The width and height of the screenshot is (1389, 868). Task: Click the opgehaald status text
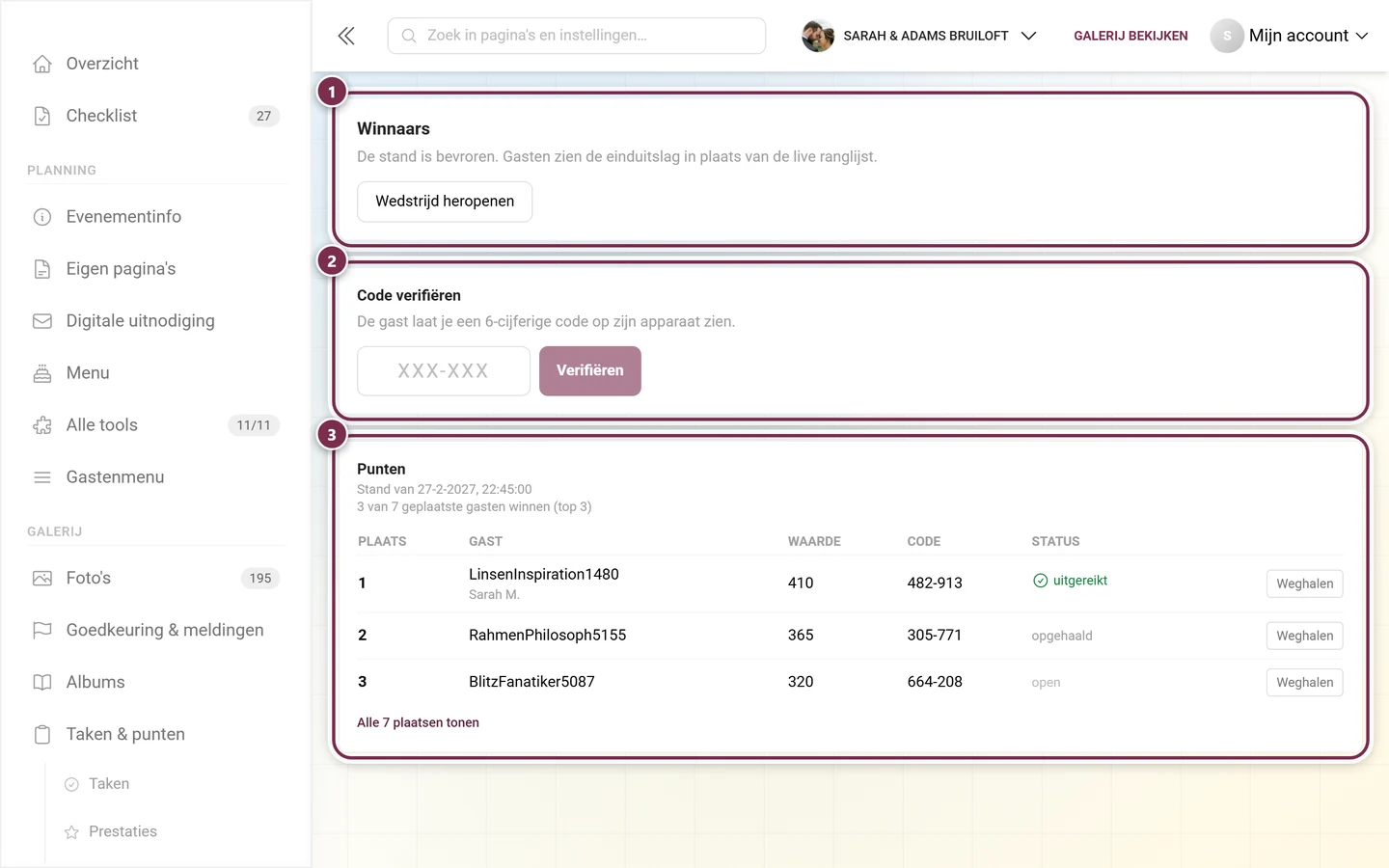(x=1062, y=636)
